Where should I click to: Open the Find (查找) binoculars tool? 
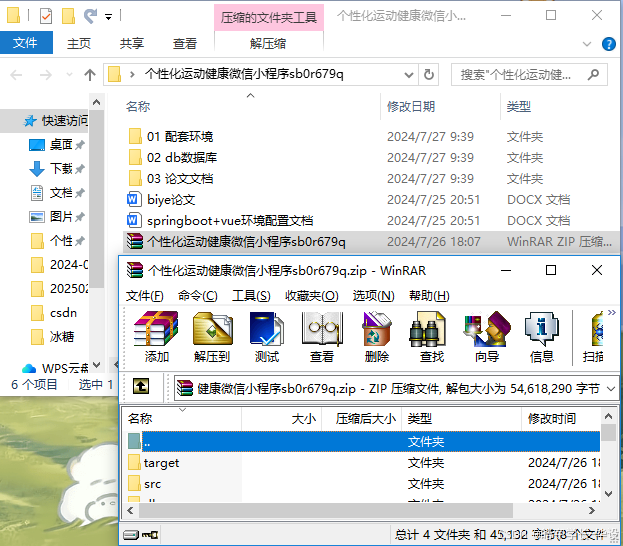431,337
